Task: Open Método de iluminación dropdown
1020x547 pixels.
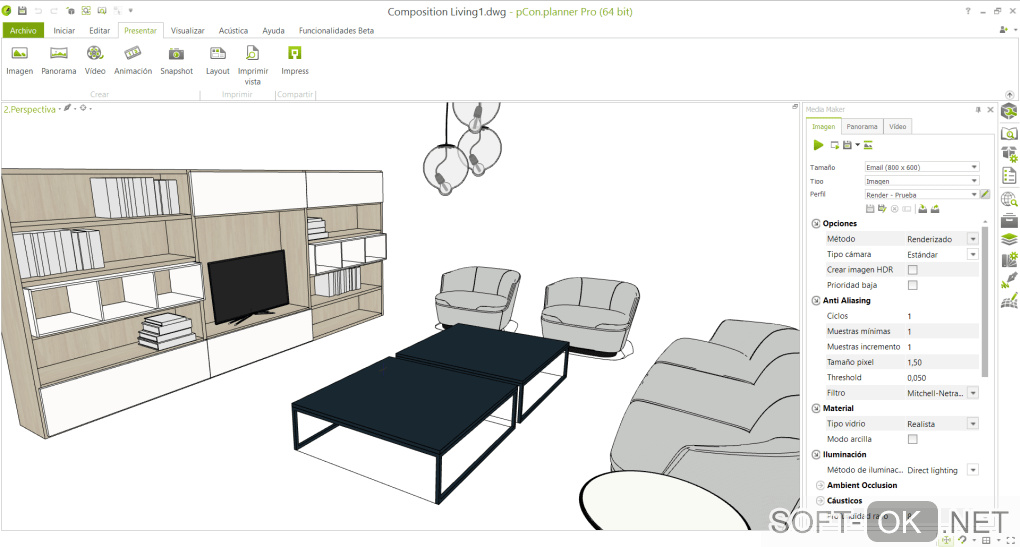Action: coord(973,470)
